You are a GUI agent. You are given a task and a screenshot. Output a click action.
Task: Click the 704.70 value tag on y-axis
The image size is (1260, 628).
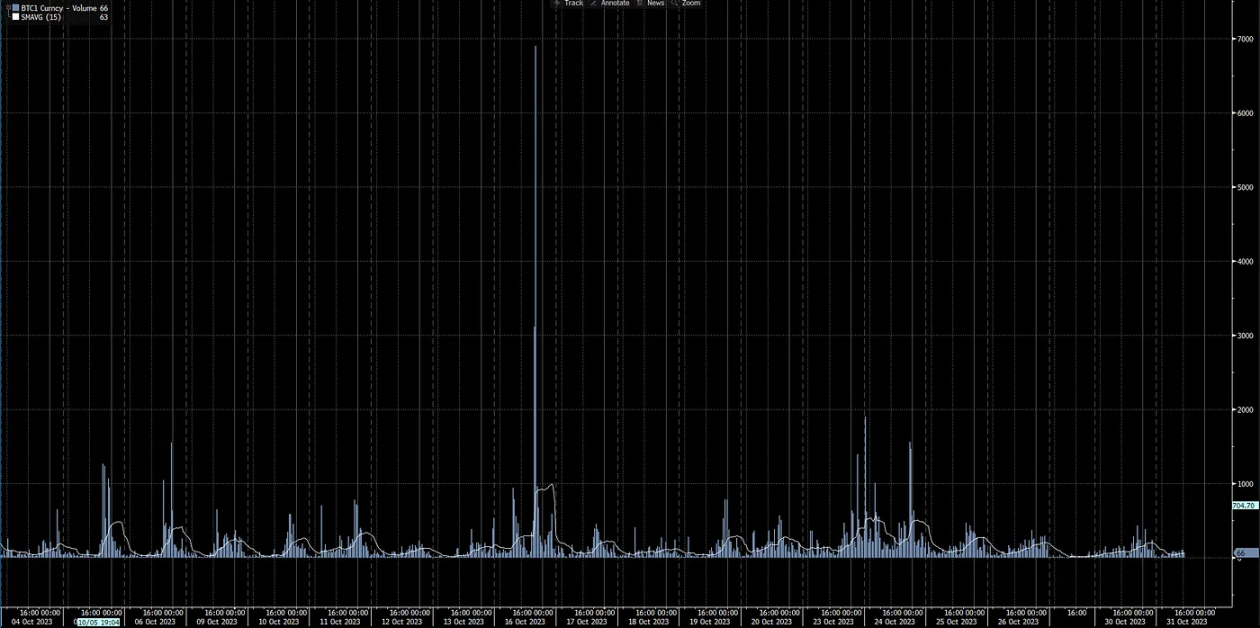pyautogui.click(x=1244, y=506)
